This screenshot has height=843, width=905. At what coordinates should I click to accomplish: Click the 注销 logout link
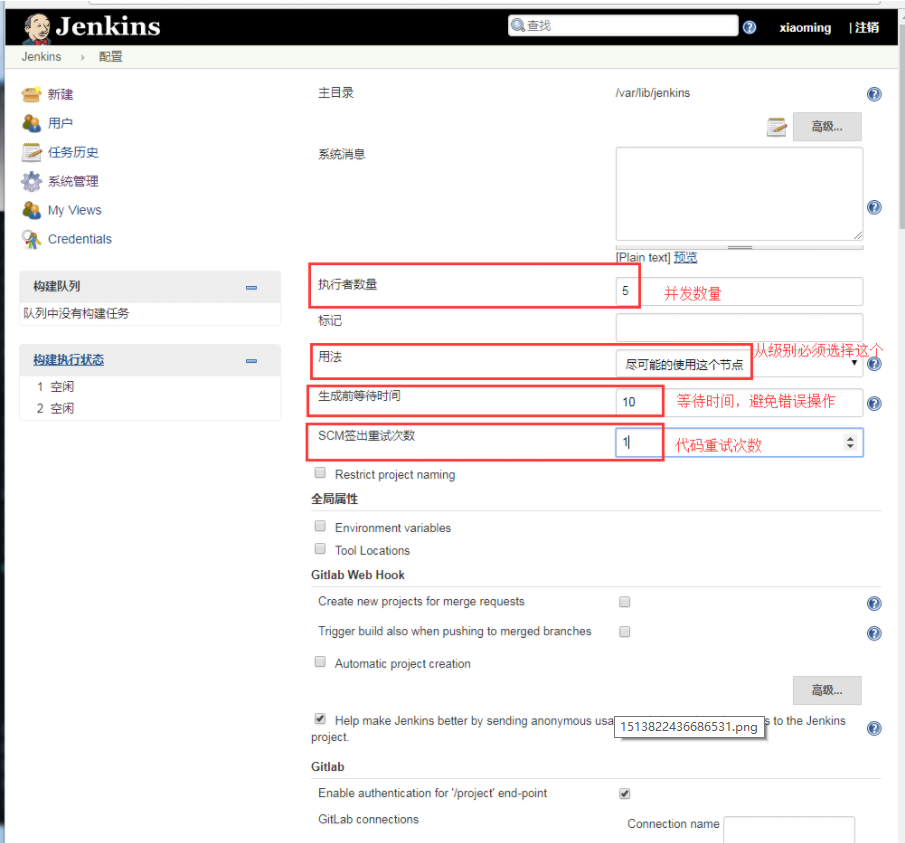867,28
